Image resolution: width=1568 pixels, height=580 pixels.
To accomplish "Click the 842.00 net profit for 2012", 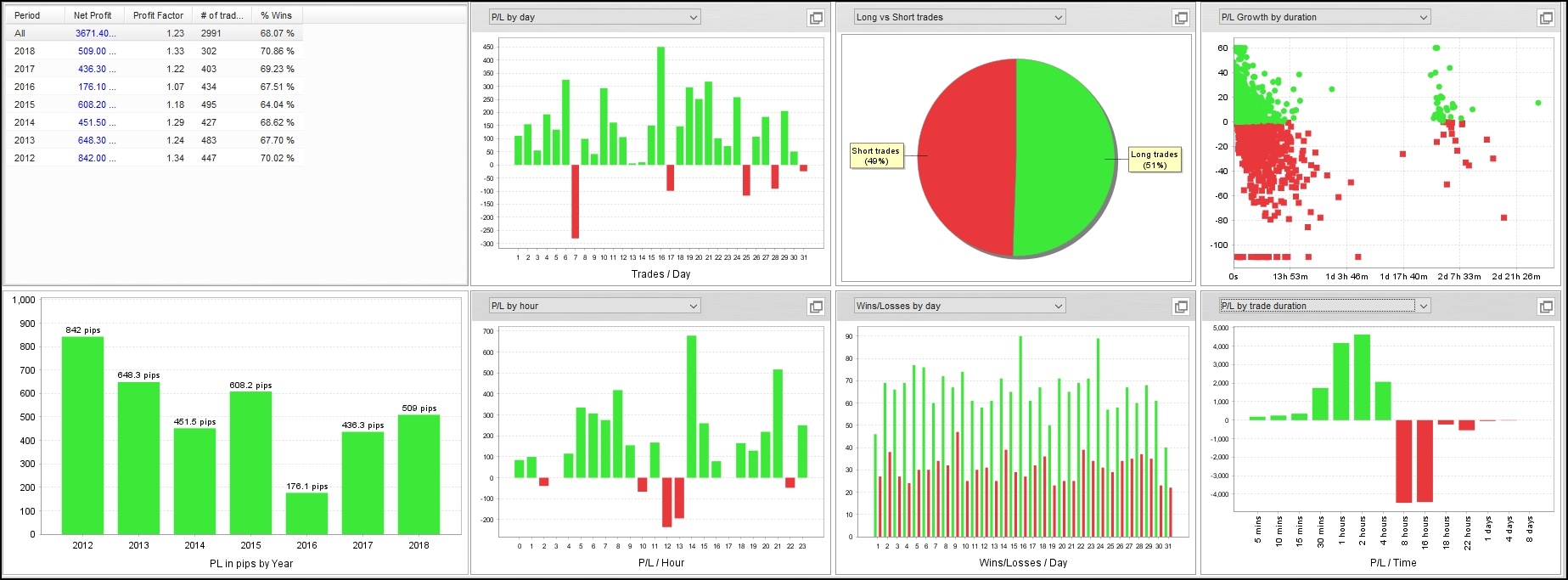I will click(x=92, y=158).
